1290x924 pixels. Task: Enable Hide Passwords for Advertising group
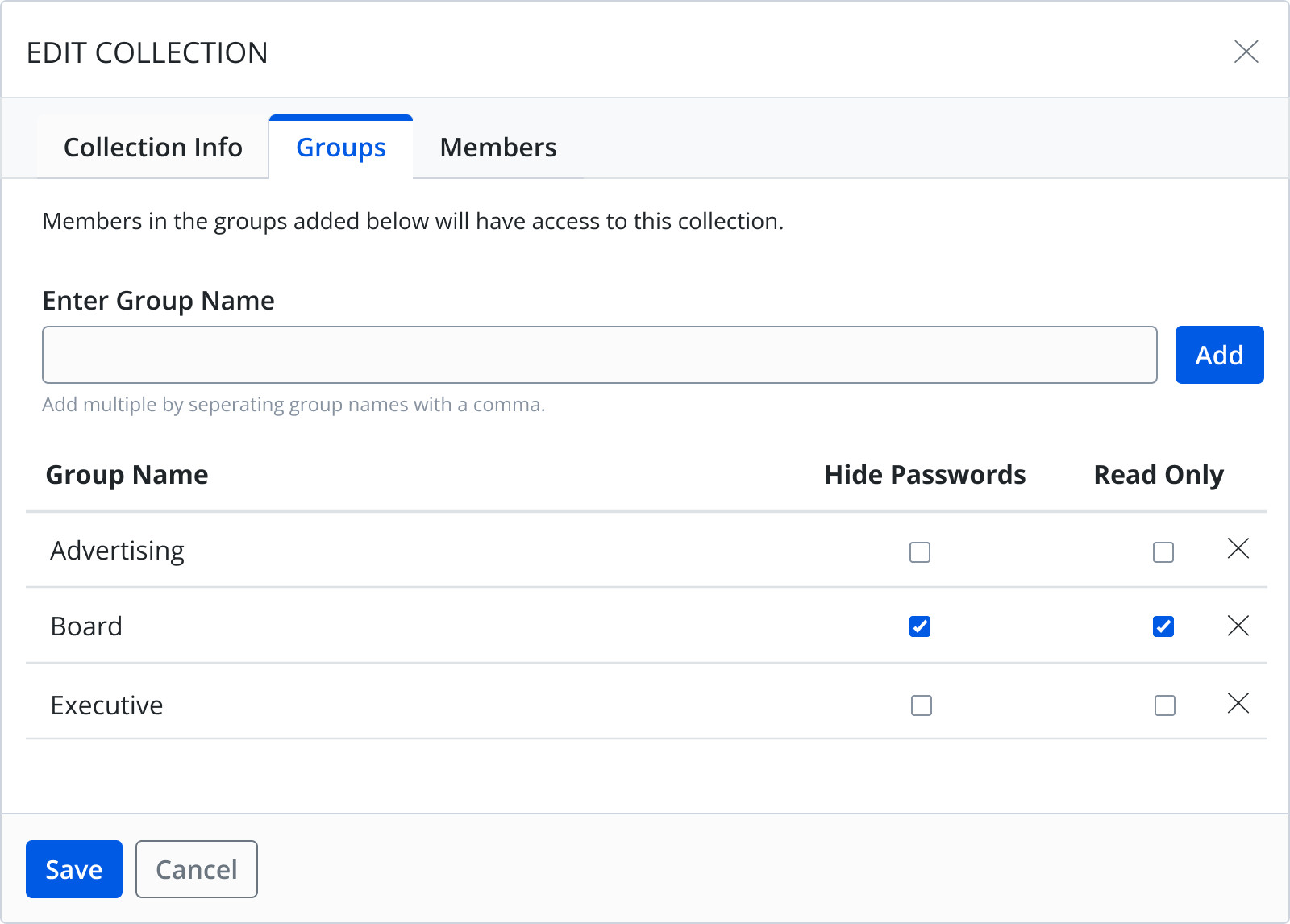click(920, 552)
